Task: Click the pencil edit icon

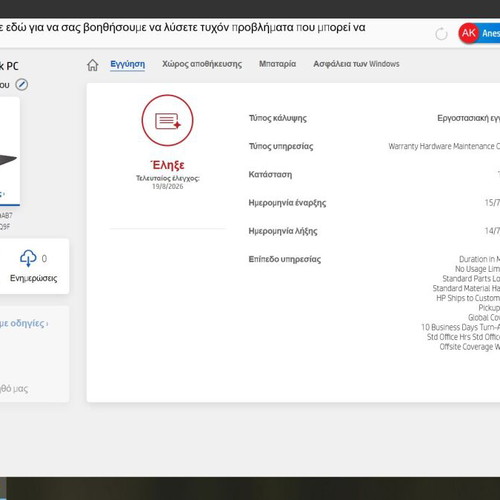Action: [22, 84]
